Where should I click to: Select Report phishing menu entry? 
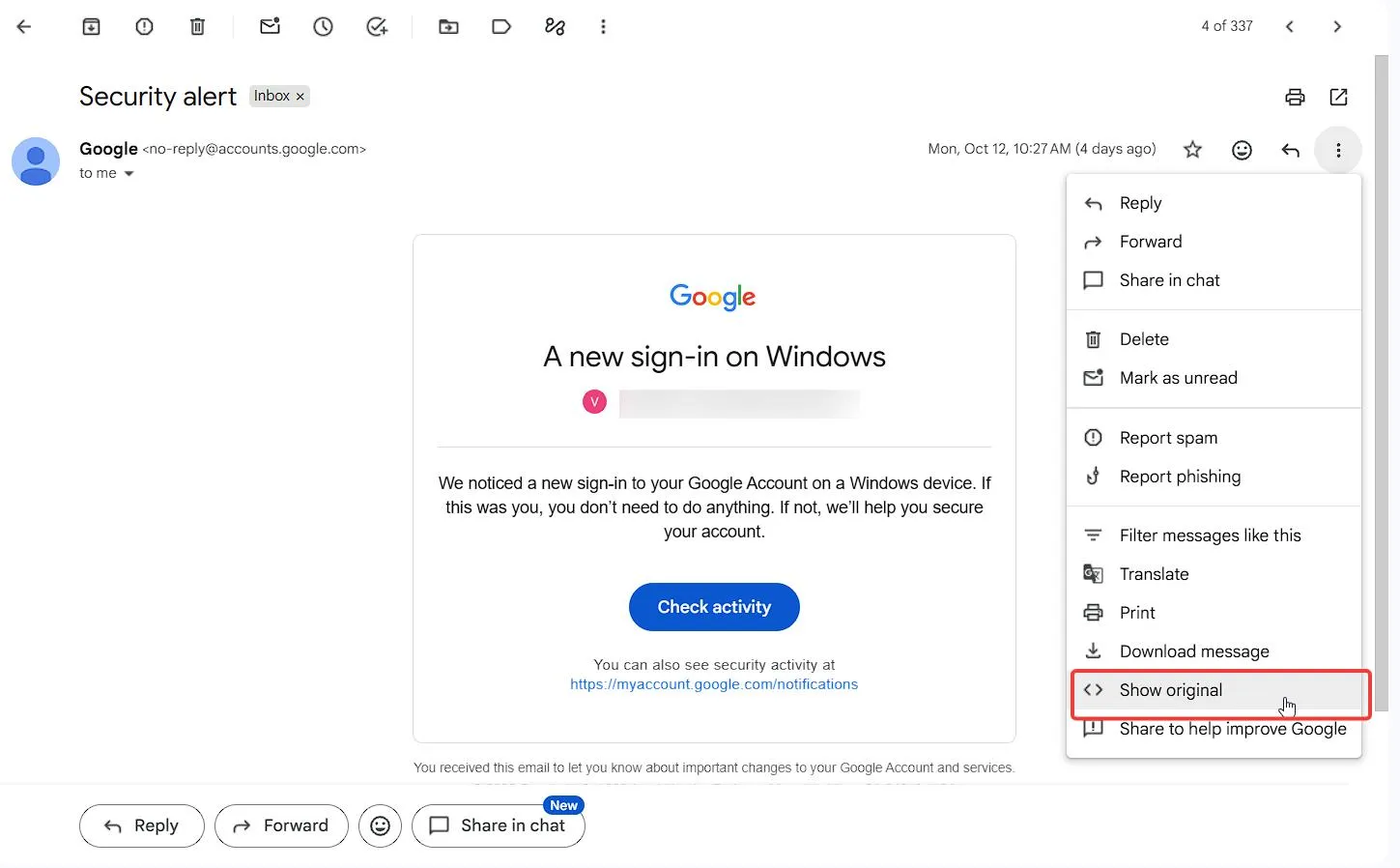click(1214, 477)
